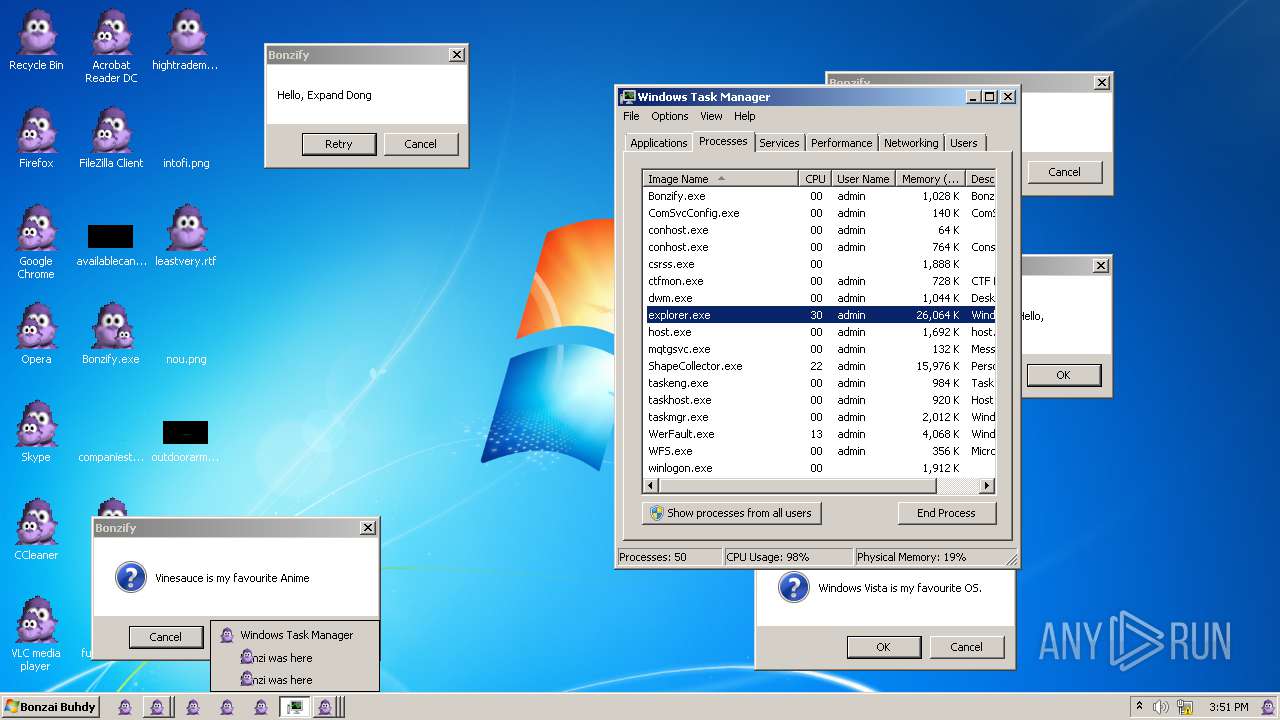
Task: Select WerFault.exe process row
Action: click(819, 434)
